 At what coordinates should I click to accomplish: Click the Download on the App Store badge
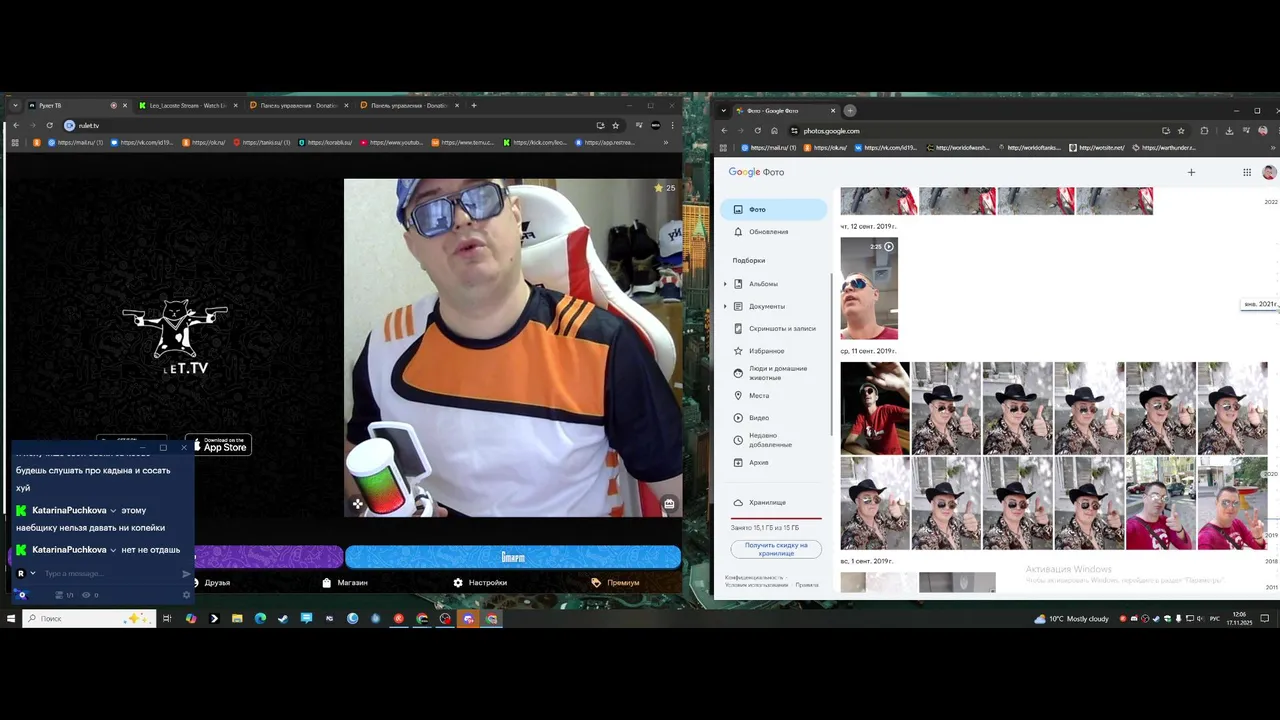tap(219, 445)
